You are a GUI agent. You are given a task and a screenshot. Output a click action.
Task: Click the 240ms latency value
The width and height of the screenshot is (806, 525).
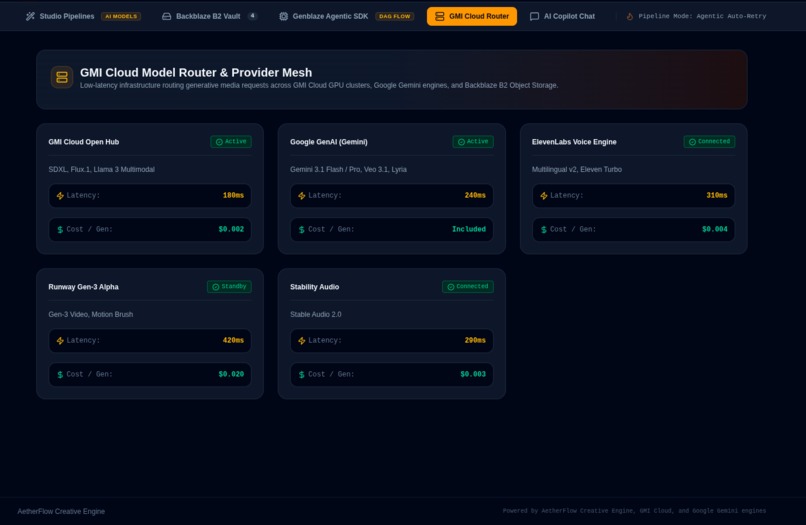coord(475,195)
